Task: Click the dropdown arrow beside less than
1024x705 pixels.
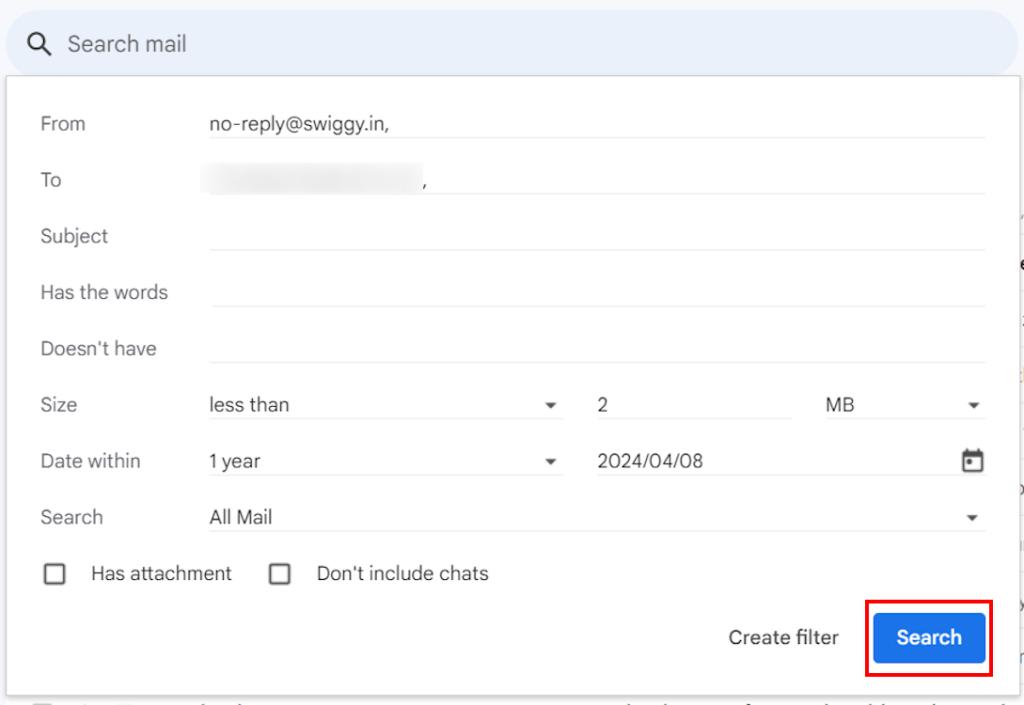Action: coord(551,406)
